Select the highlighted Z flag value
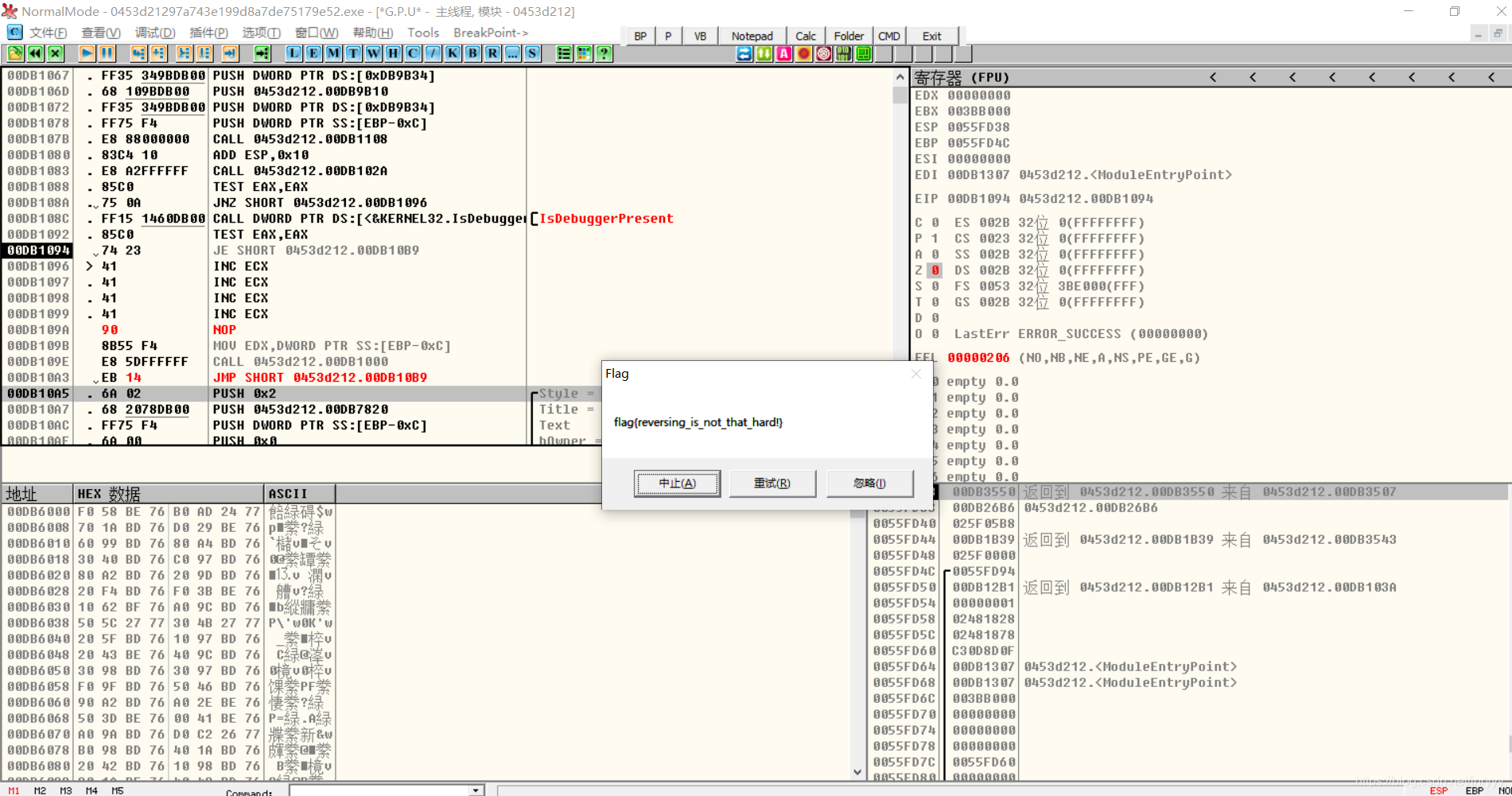 click(x=935, y=270)
